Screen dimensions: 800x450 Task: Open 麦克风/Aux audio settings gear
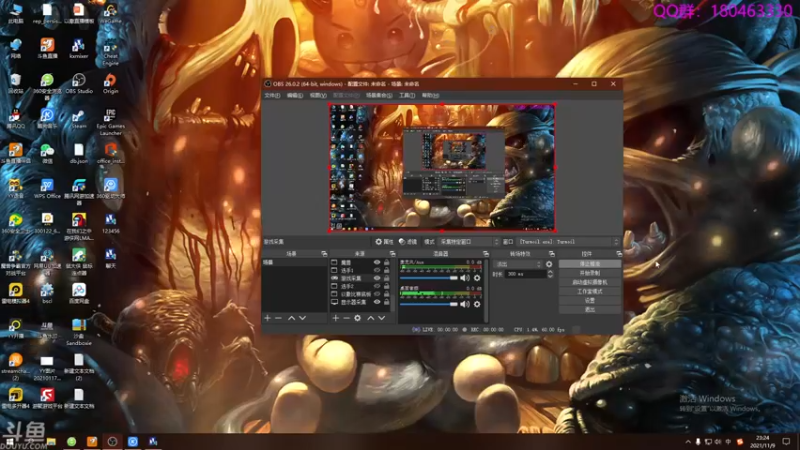(x=477, y=278)
